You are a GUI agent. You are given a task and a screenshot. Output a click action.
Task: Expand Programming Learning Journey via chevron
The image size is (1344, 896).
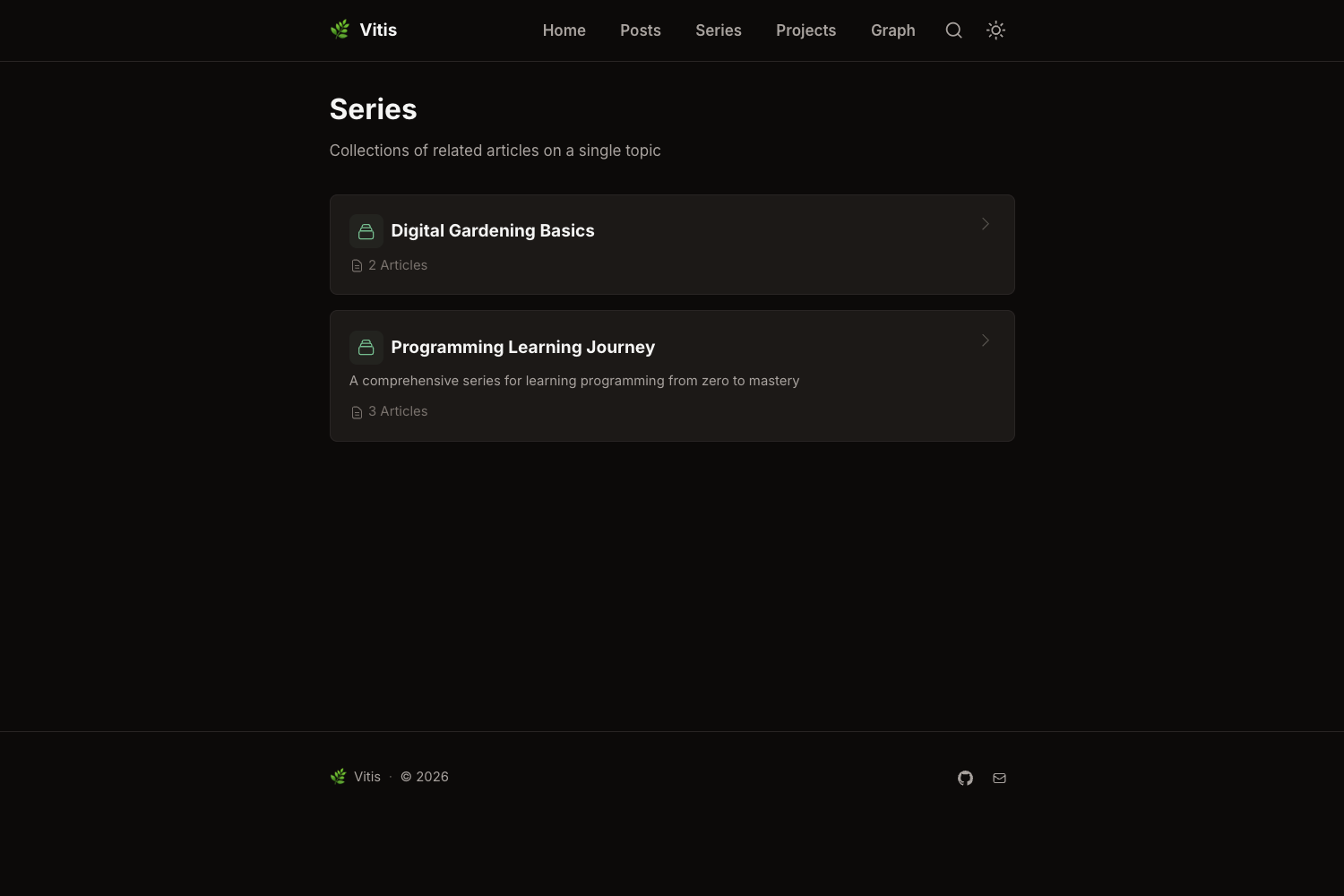click(x=985, y=340)
